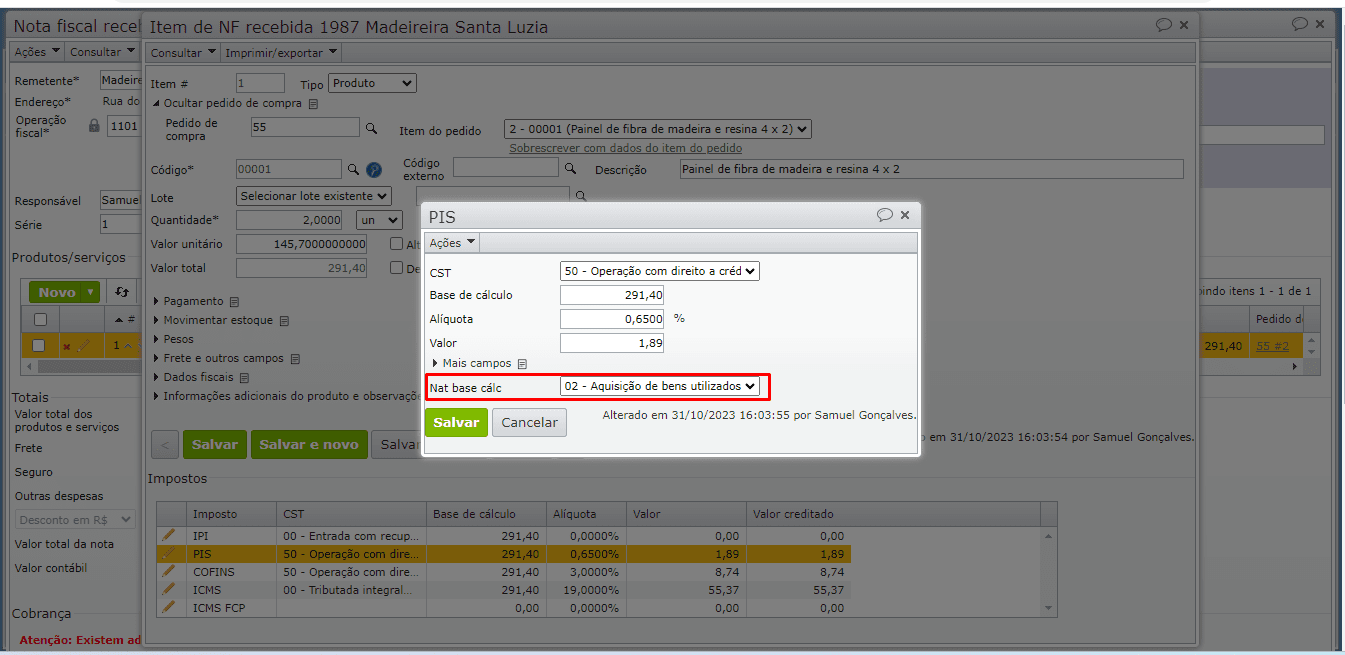Go to previous item with '<' button
1345x655 pixels.
click(165, 445)
